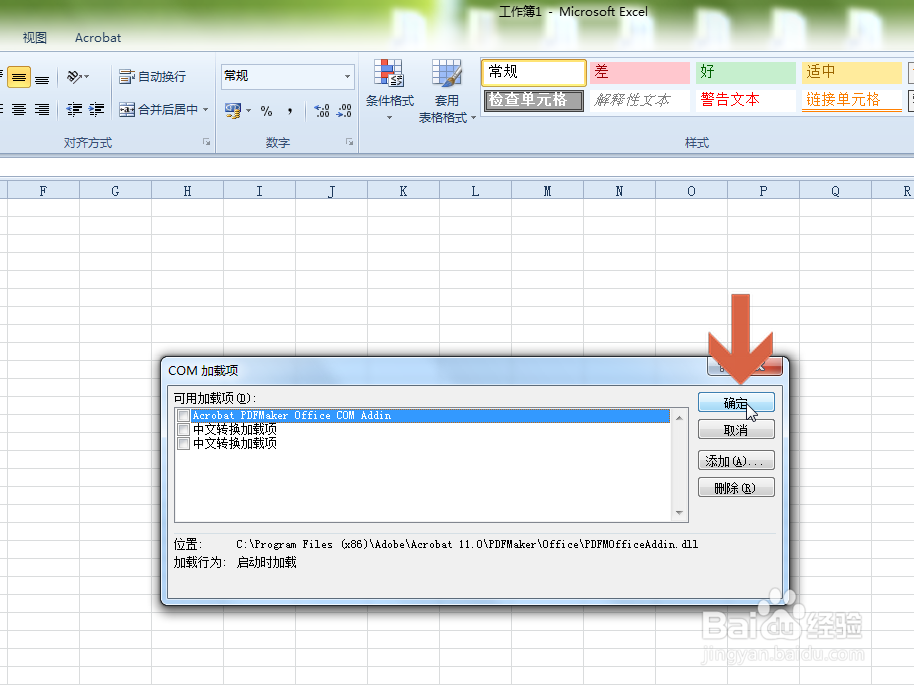Click 添加(A)... button
914x685 pixels.
736,461
